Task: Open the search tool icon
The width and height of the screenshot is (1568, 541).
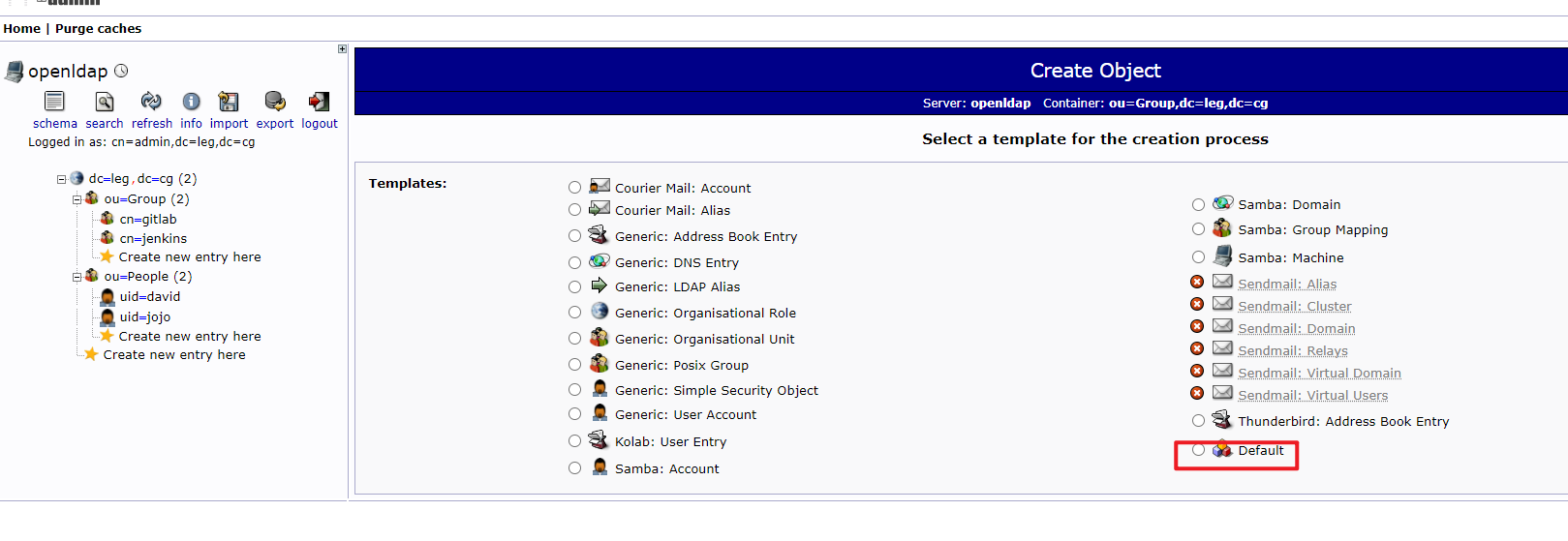Action: click(105, 102)
